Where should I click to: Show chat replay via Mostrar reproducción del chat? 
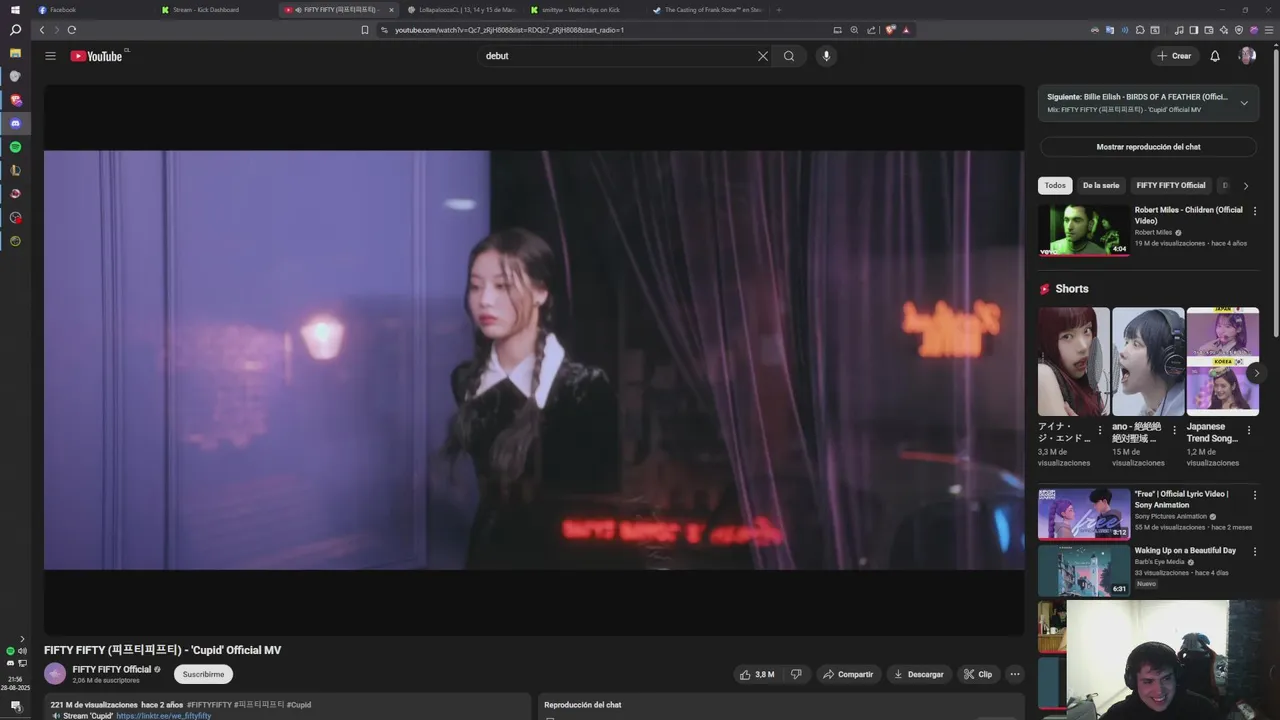(1148, 147)
